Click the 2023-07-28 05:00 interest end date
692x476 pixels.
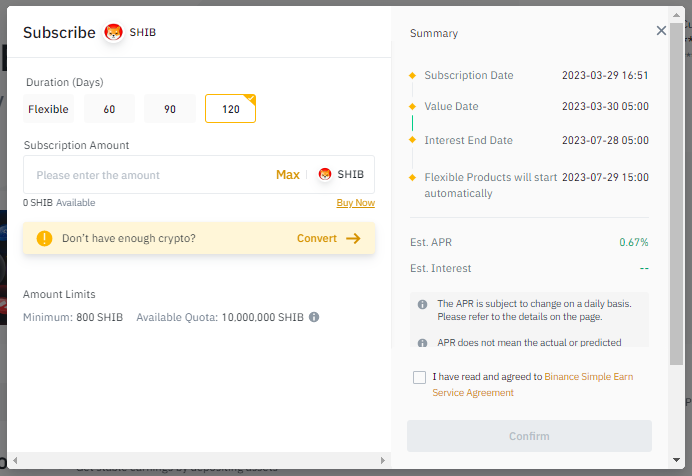(605, 140)
